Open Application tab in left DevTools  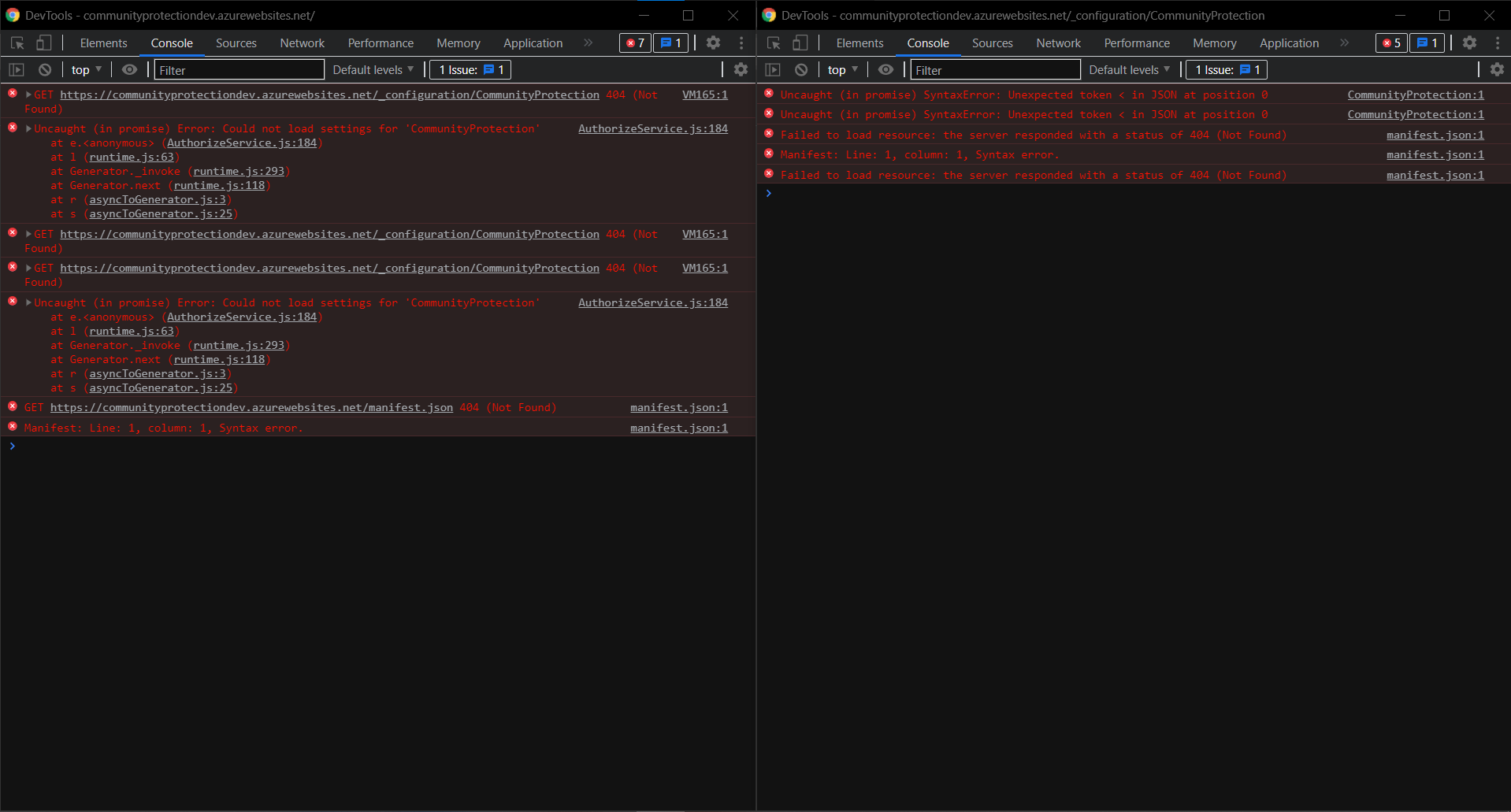pyautogui.click(x=533, y=43)
